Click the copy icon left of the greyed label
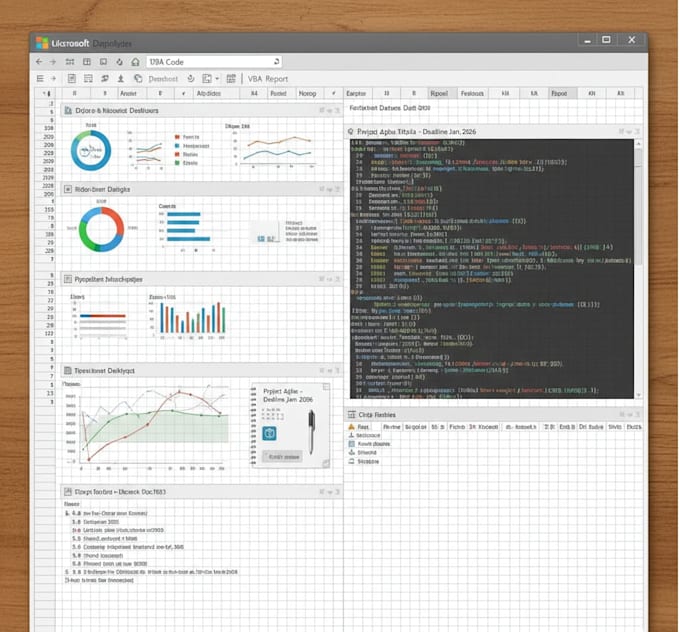 (138, 79)
